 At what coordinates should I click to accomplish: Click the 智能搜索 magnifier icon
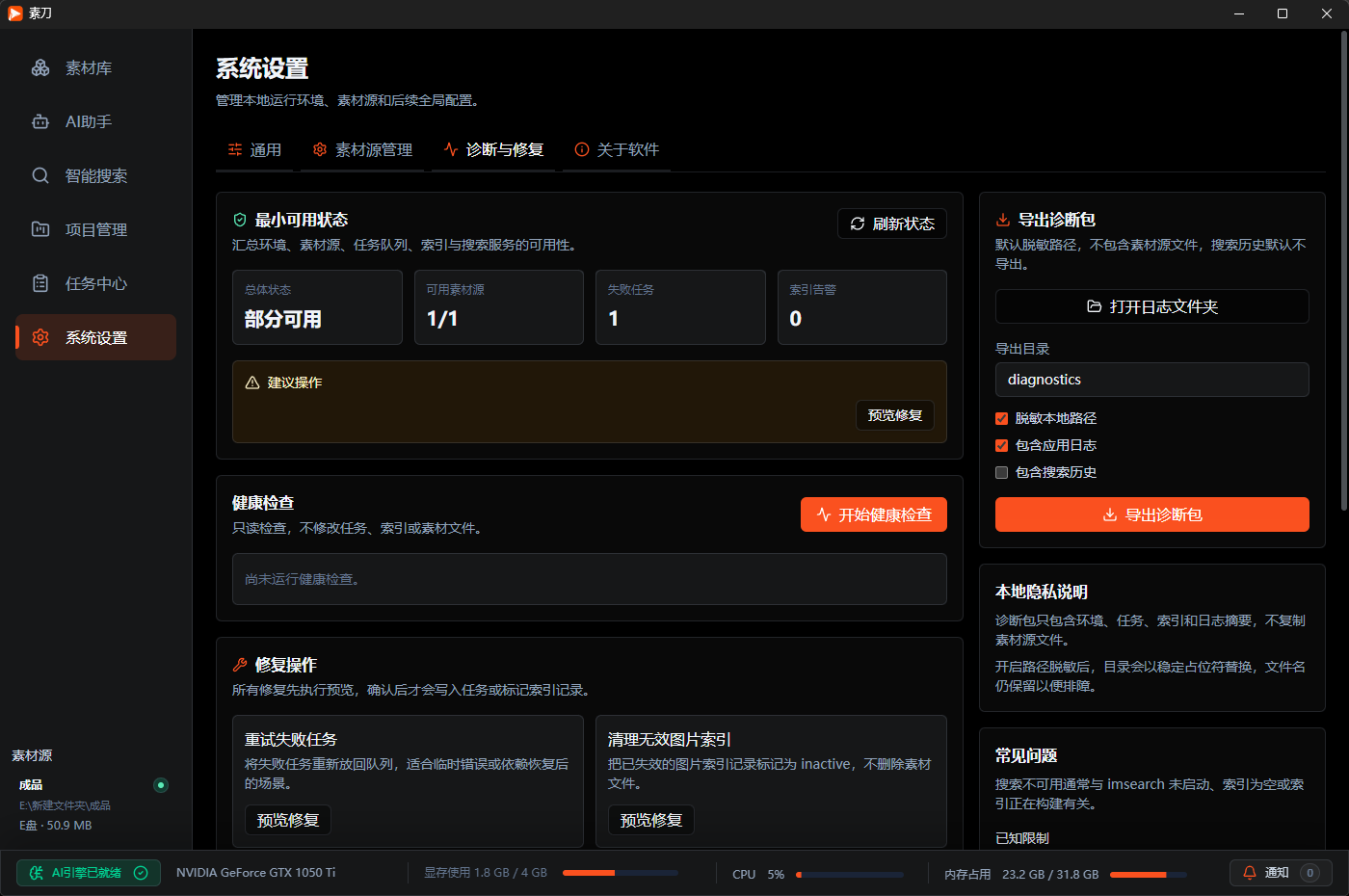[x=40, y=175]
